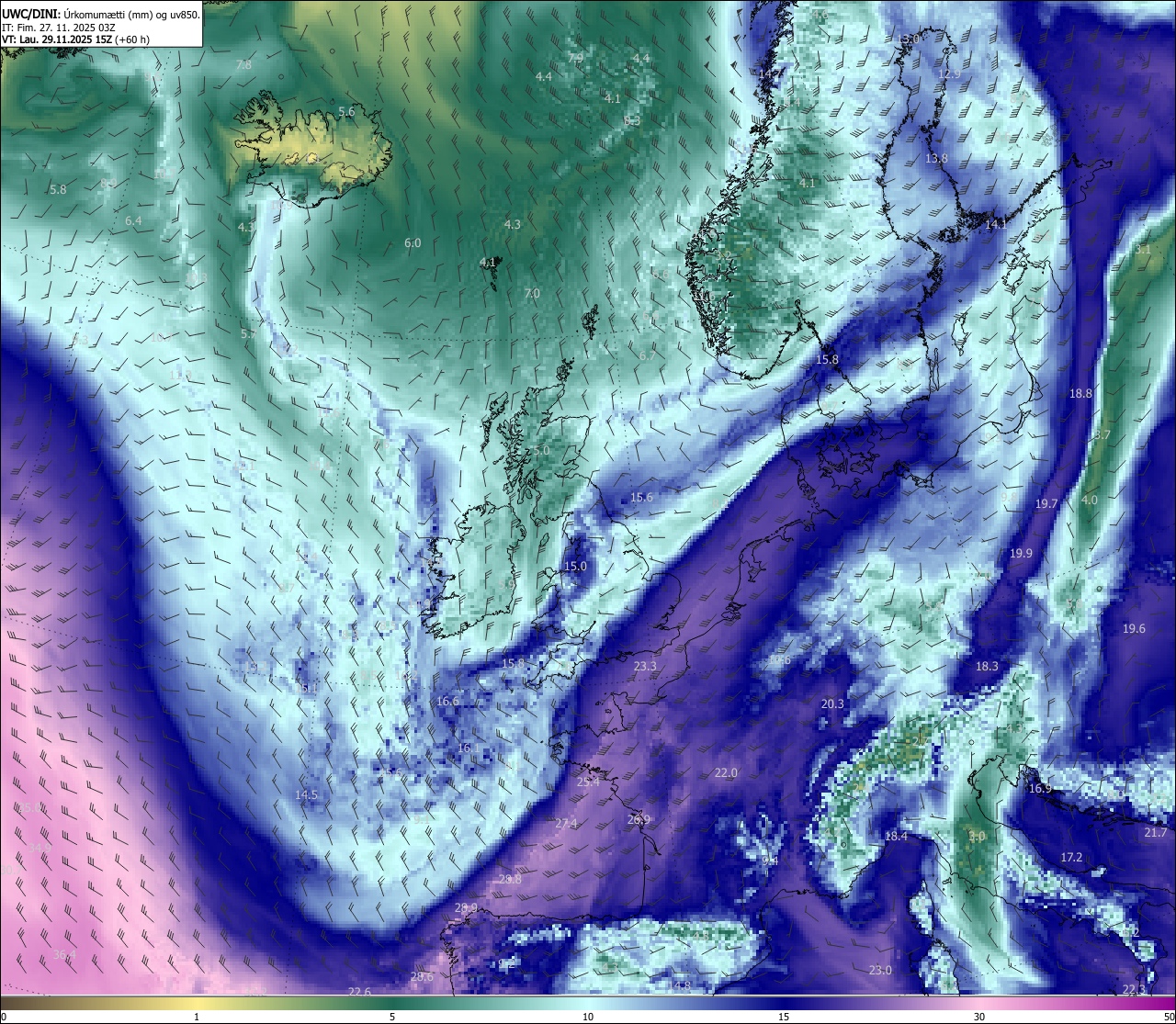
Task: Click the 15.0 value over the Irish Sea
Action: (x=575, y=567)
